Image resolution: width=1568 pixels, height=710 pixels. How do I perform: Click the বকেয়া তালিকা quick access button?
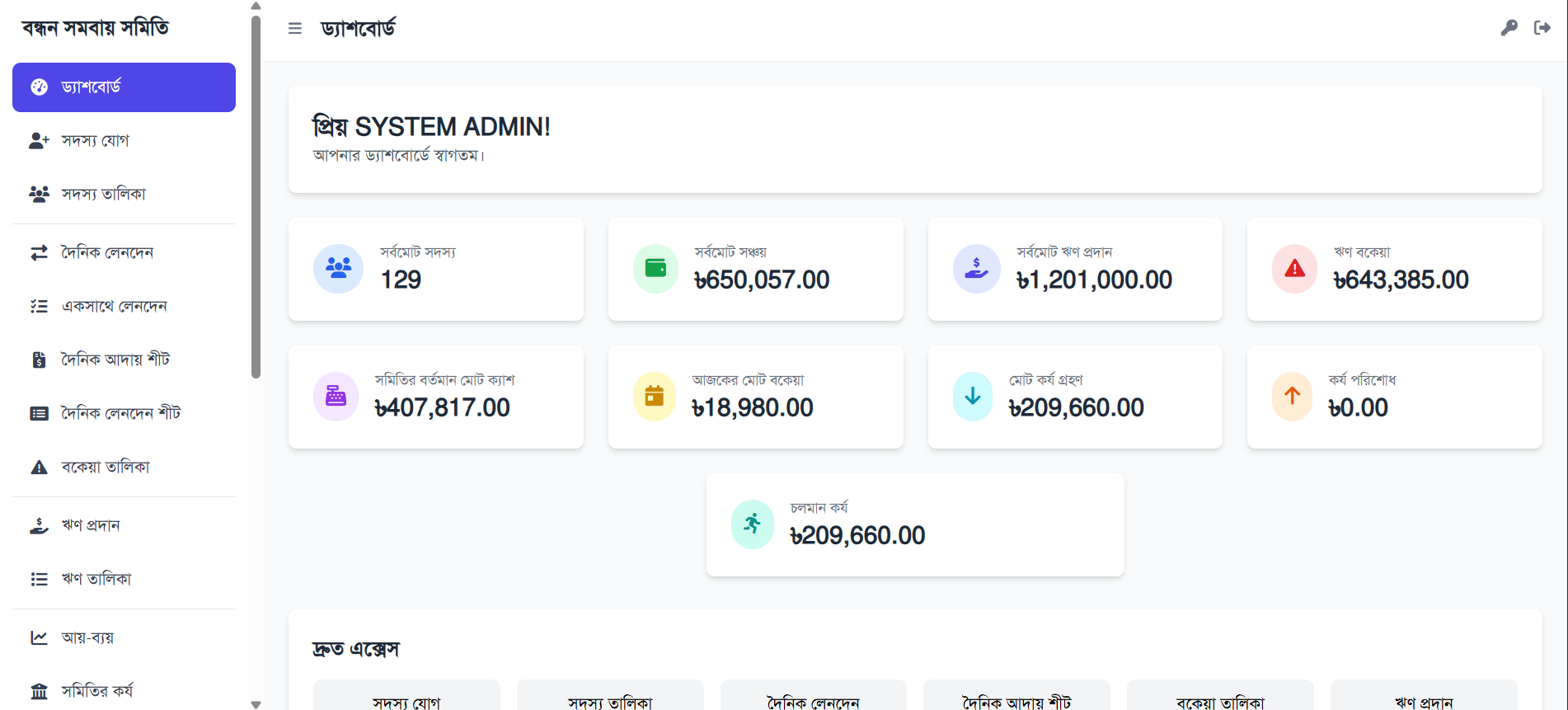pos(1219,699)
